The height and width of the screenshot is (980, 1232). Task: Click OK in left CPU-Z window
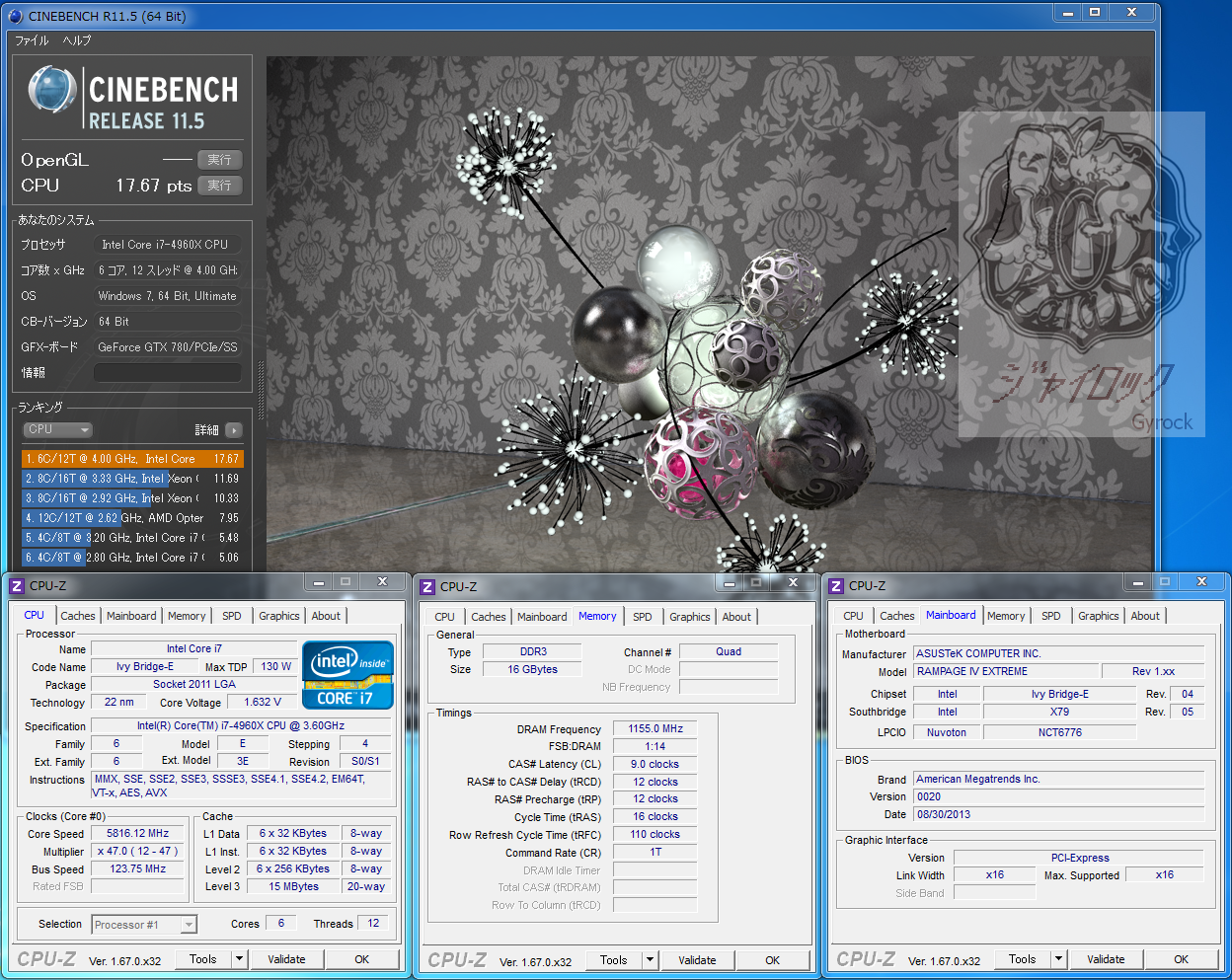[362, 959]
